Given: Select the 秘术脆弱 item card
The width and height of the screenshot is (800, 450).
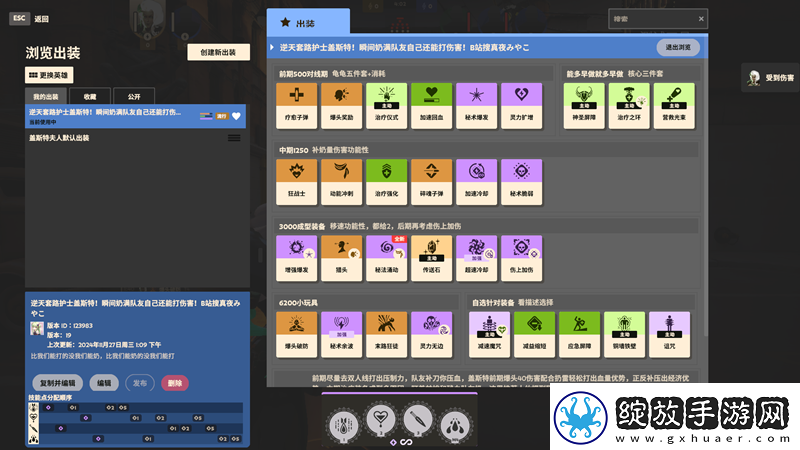Looking at the screenshot, I should point(521,182).
